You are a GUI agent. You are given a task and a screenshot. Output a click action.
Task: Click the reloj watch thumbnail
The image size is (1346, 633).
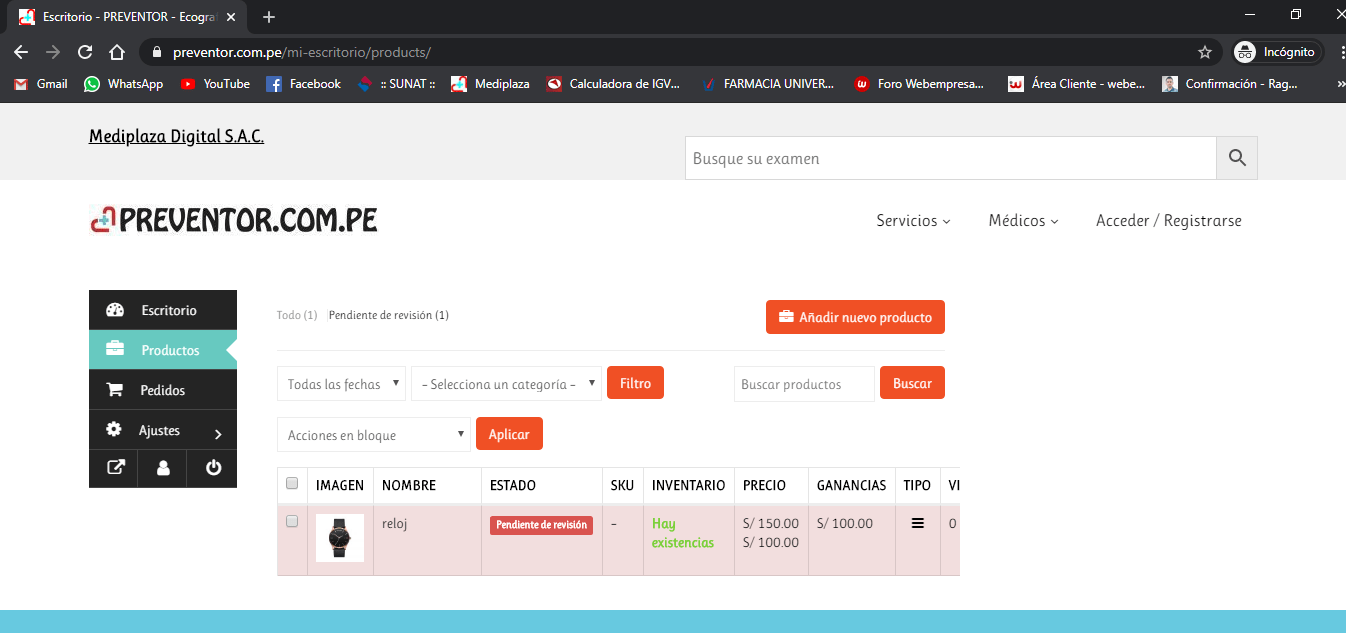click(340, 538)
